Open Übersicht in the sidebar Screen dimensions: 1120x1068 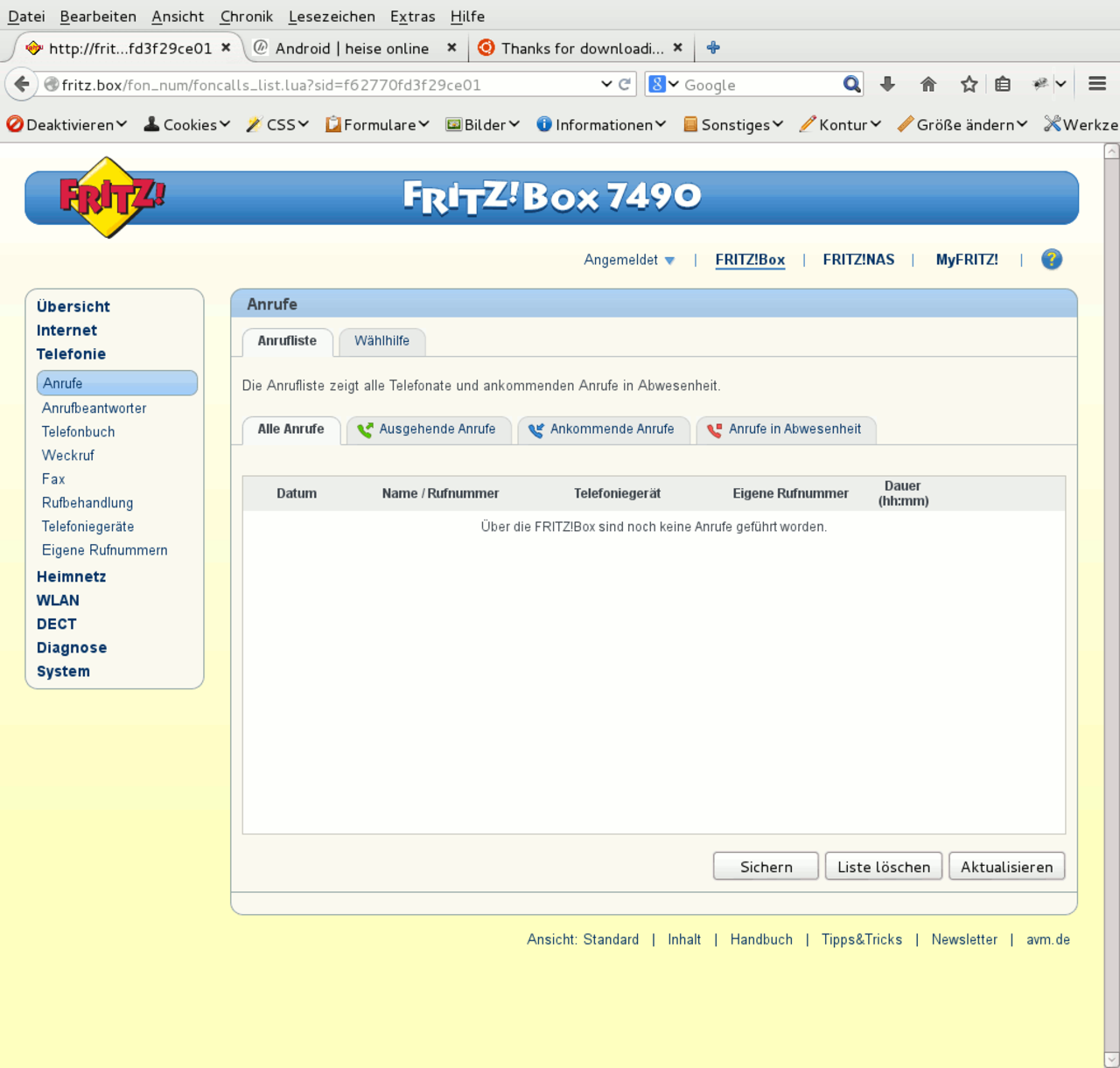click(73, 307)
